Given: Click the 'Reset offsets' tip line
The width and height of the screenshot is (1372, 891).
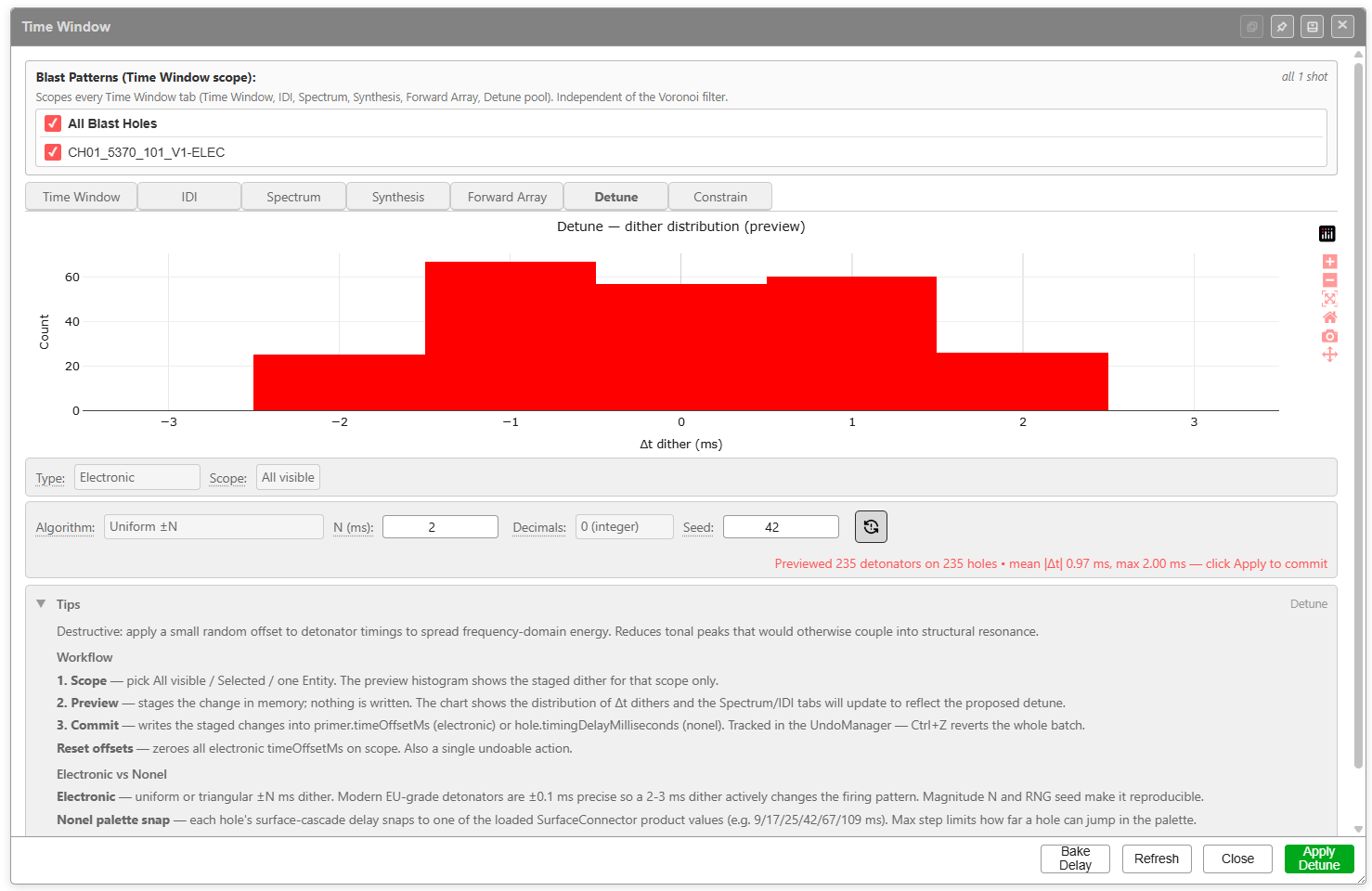Looking at the screenshot, I should [315, 748].
